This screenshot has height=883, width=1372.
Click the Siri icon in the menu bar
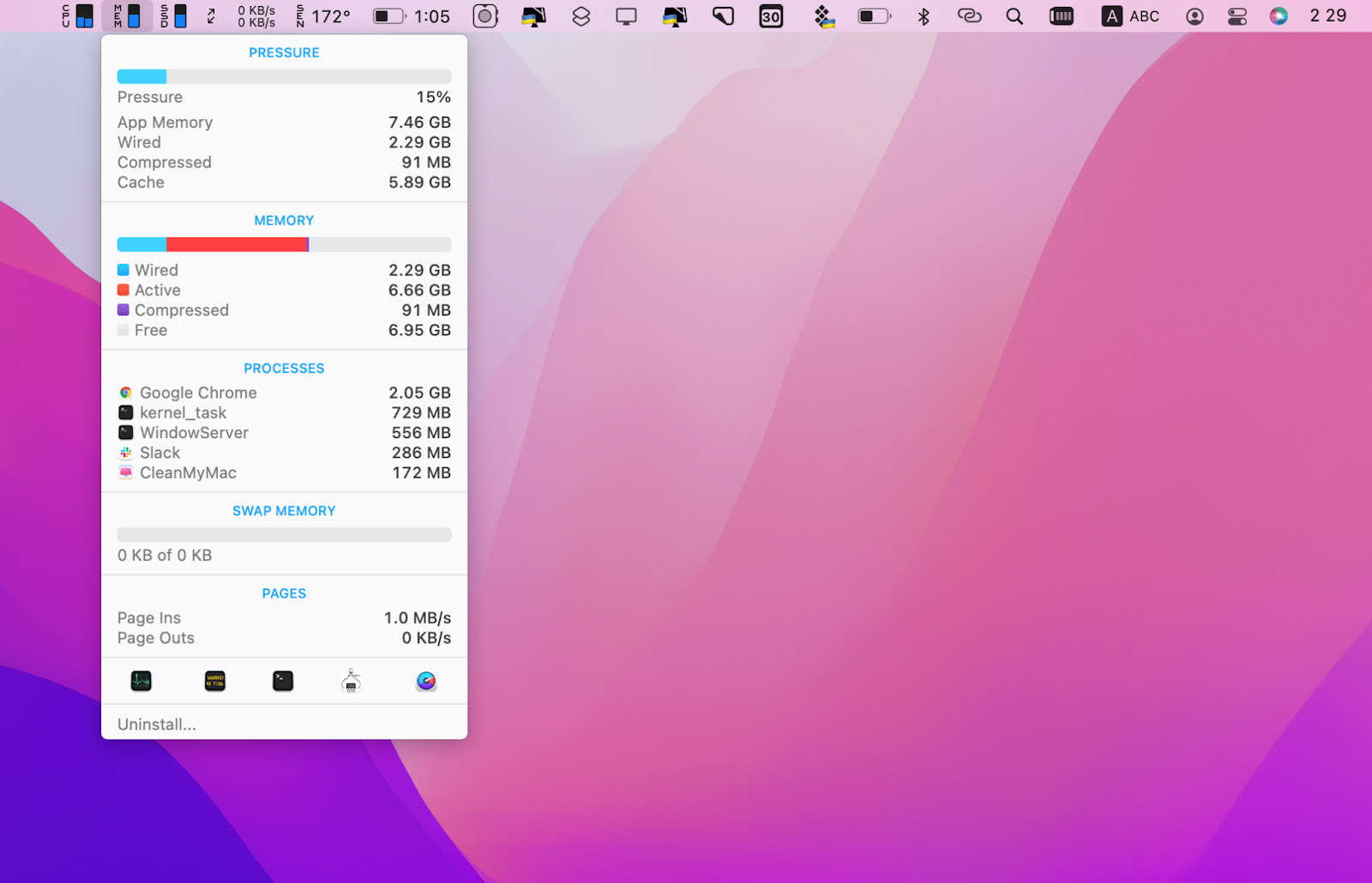[x=1279, y=16]
